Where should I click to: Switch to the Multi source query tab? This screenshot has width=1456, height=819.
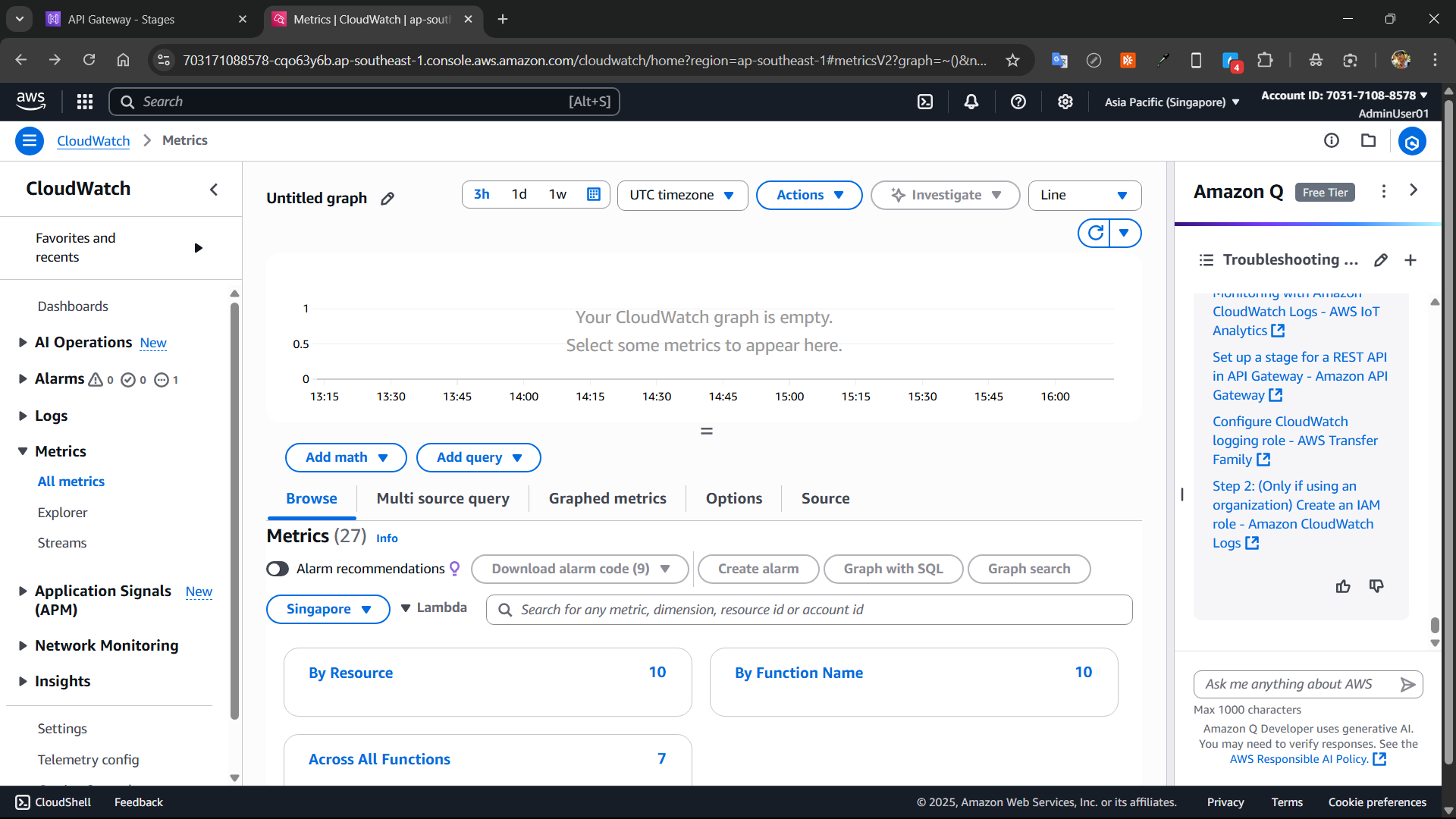443,499
